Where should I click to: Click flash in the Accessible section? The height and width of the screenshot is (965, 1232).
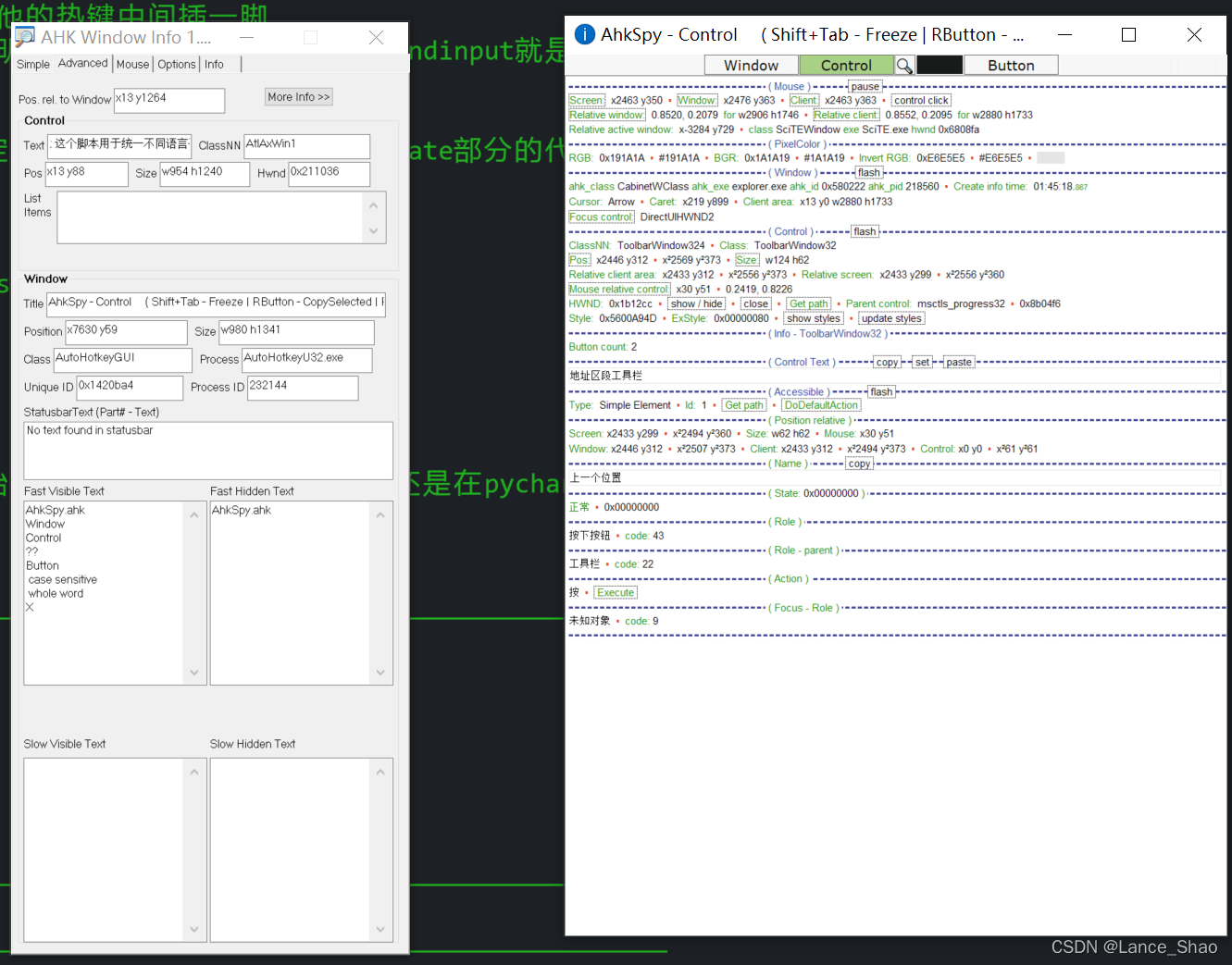pyautogui.click(x=882, y=391)
